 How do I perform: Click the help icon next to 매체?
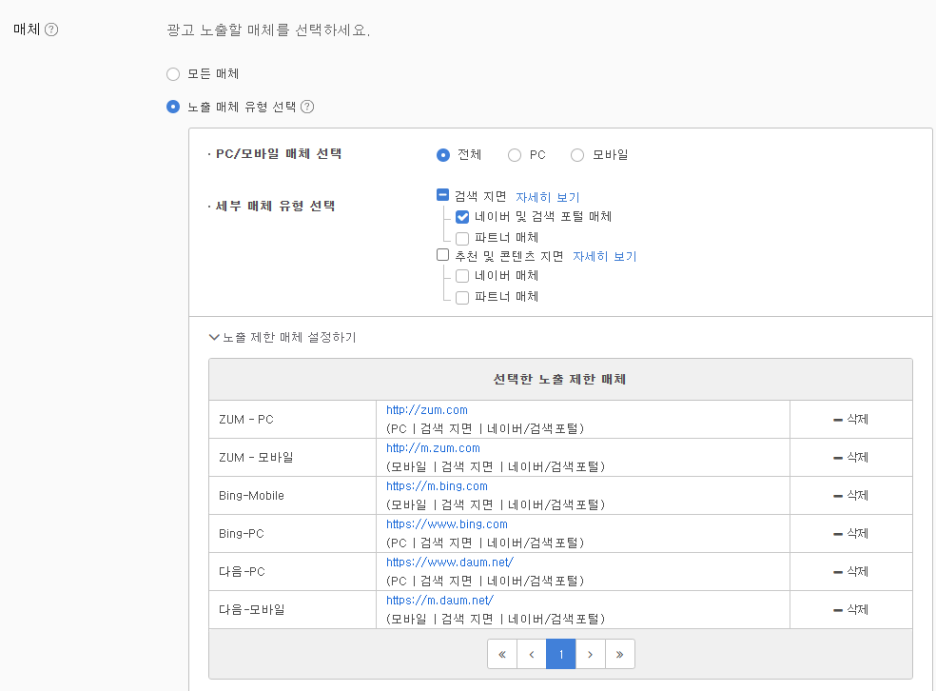(51, 29)
